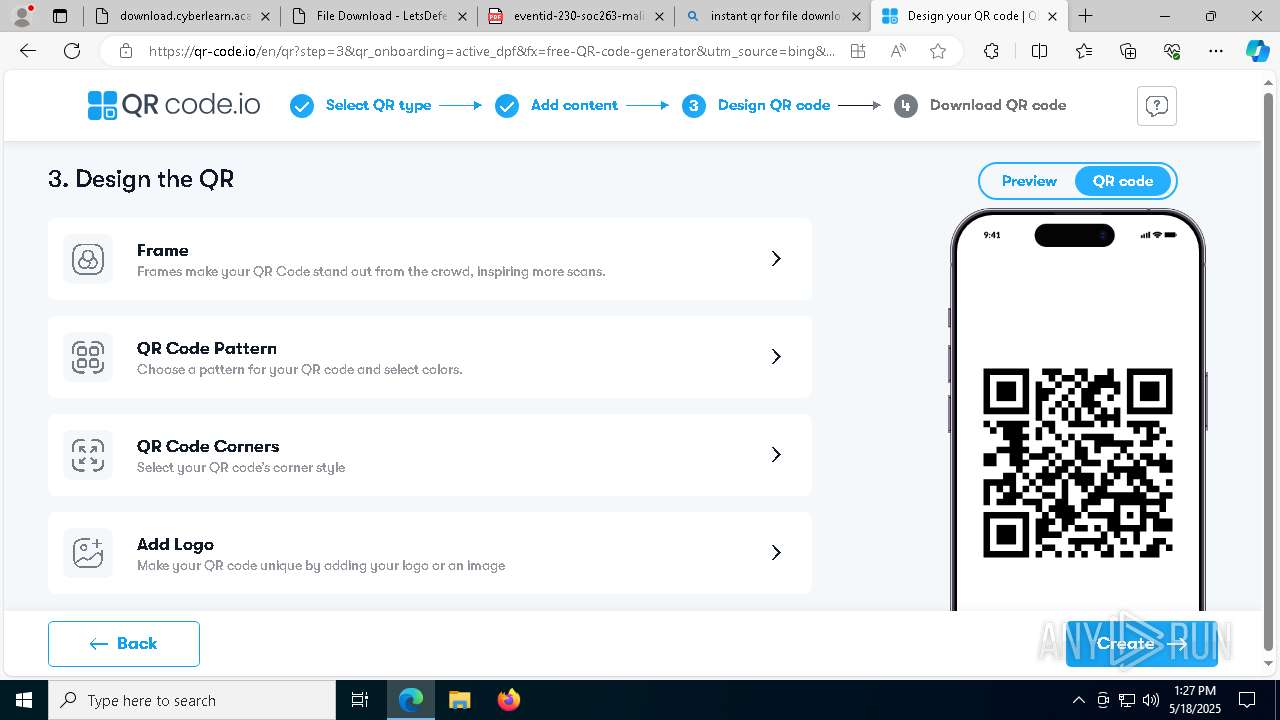Click 'Make your QR code unique' description
This screenshot has height=720, width=1280.
pyautogui.click(x=321, y=566)
